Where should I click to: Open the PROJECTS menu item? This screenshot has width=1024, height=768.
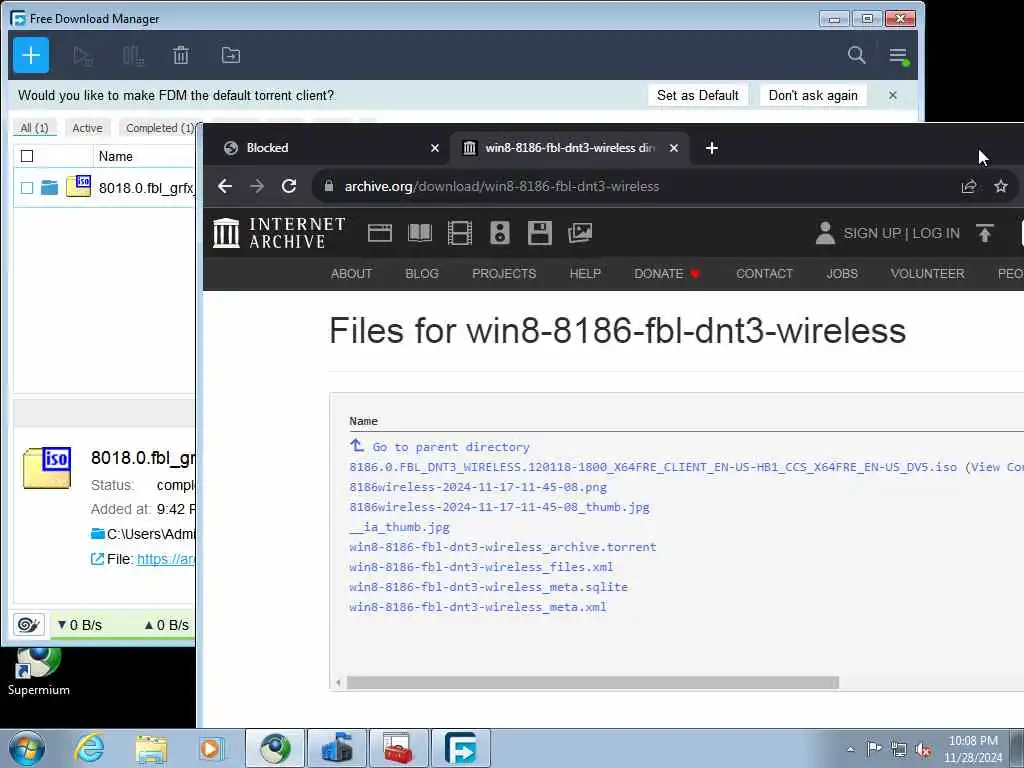click(504, 274)
